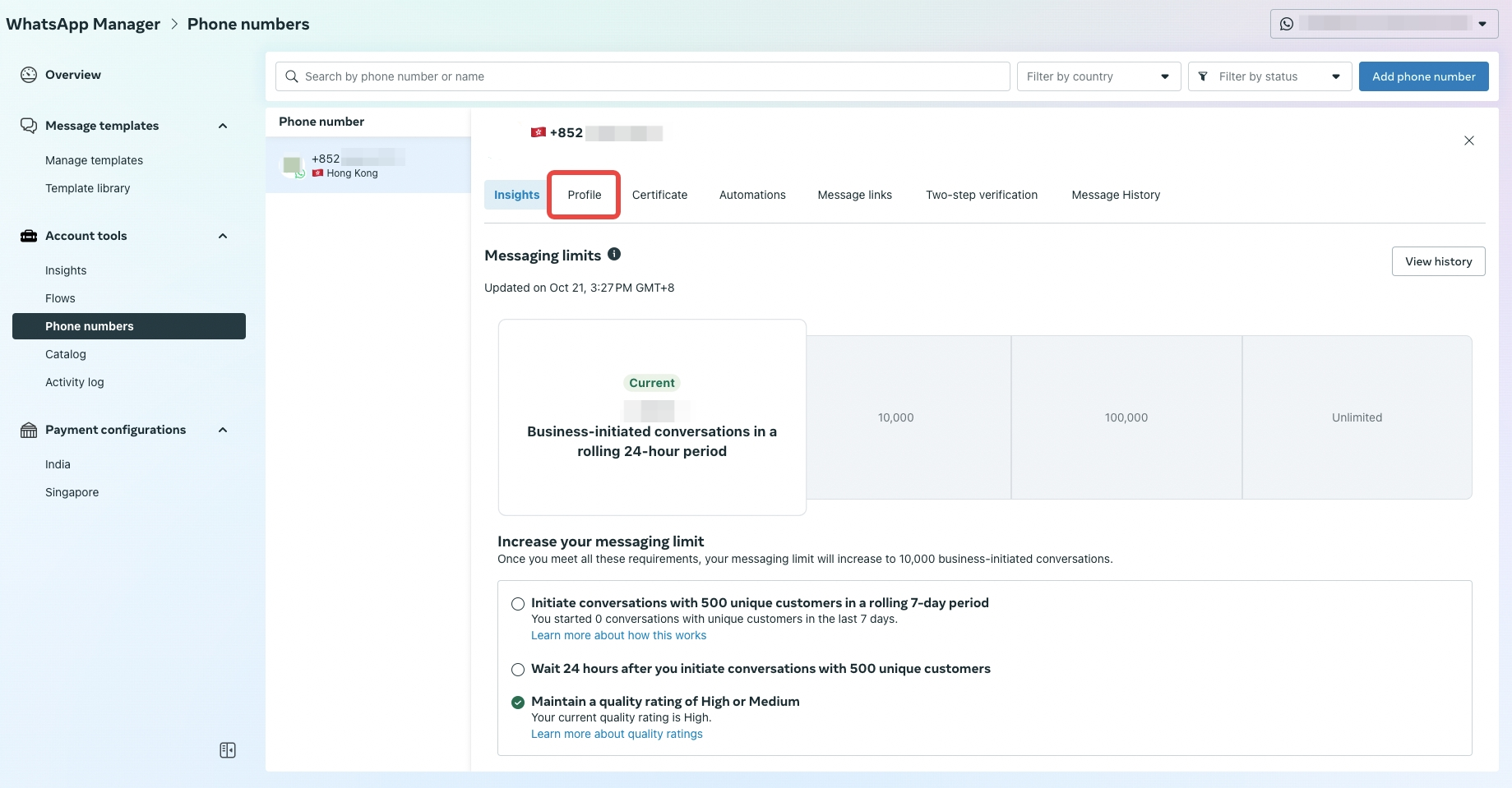Open Insights under Account tools
This screenshot has width=1512, height=788.
tap(66, 270)
